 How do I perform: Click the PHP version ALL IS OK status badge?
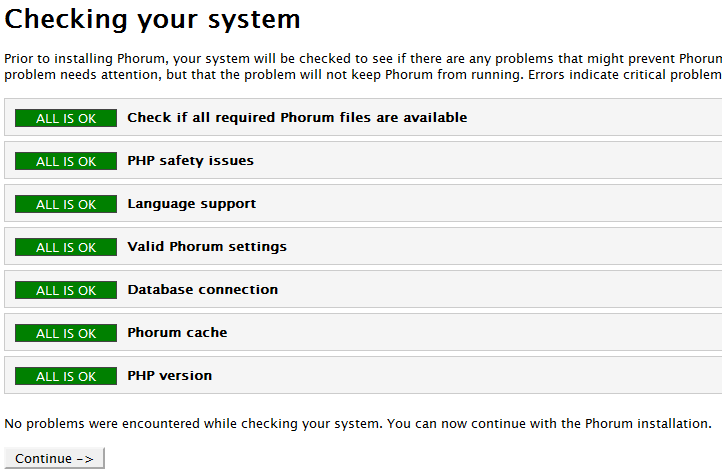click(66, 376)
